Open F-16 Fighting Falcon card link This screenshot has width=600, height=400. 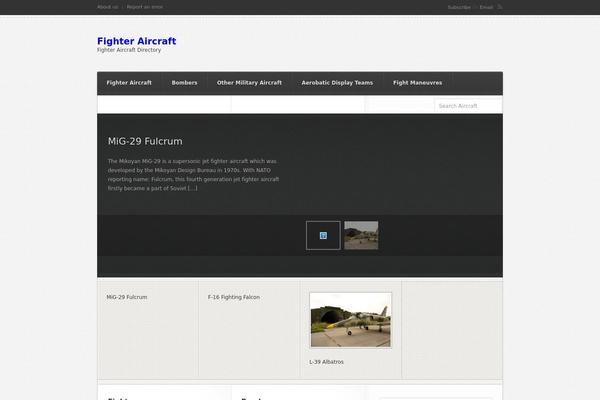tap(234, 297)
